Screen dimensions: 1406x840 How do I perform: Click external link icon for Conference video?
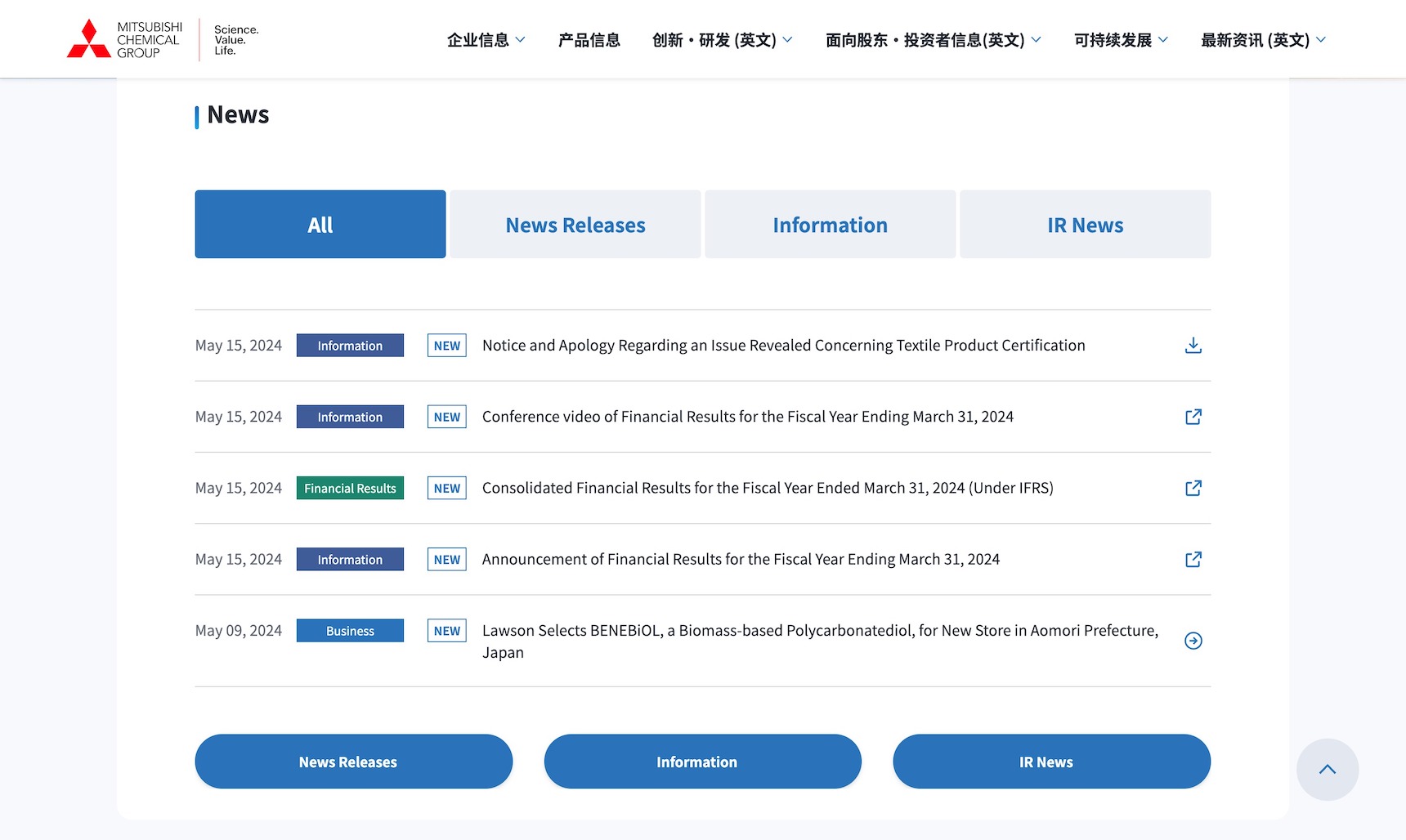coord(1193,417)
